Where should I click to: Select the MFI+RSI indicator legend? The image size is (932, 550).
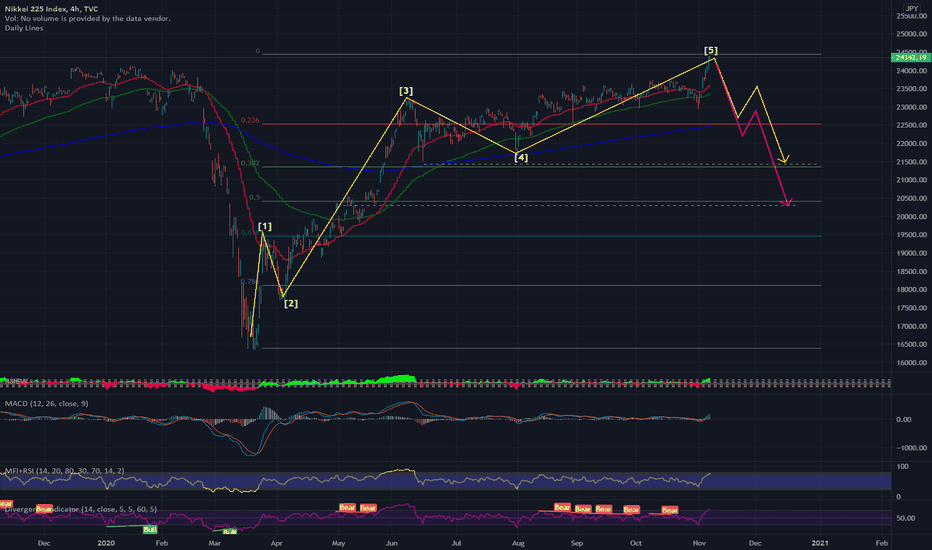pyautogui.click(x=64, y=471)
